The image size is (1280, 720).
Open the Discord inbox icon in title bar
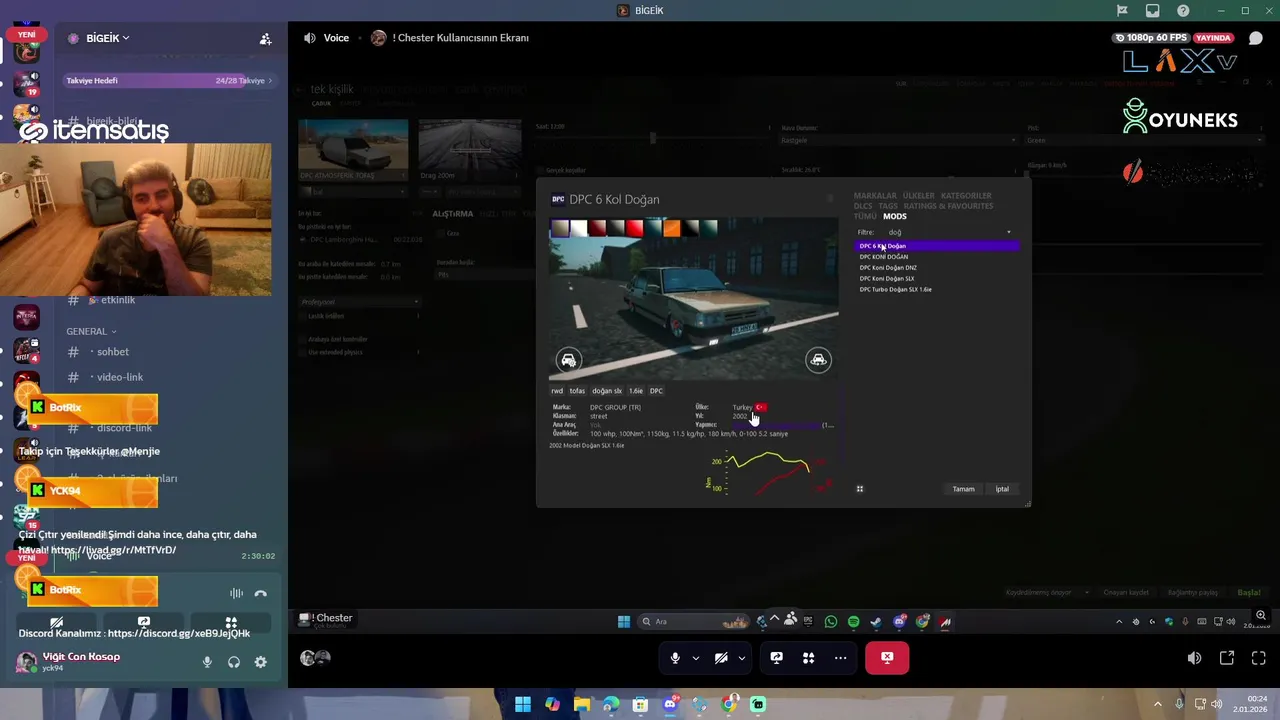tap(1153, 11)
